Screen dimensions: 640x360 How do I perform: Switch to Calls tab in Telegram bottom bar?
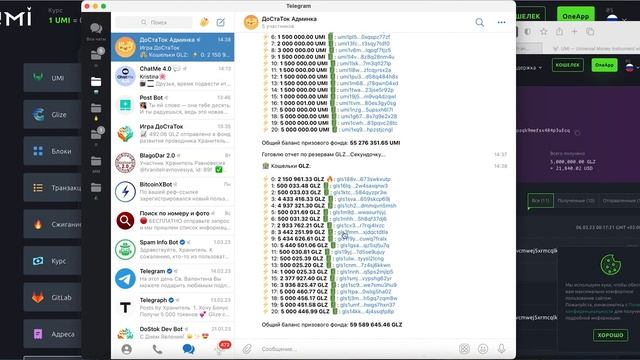(157, 349)
